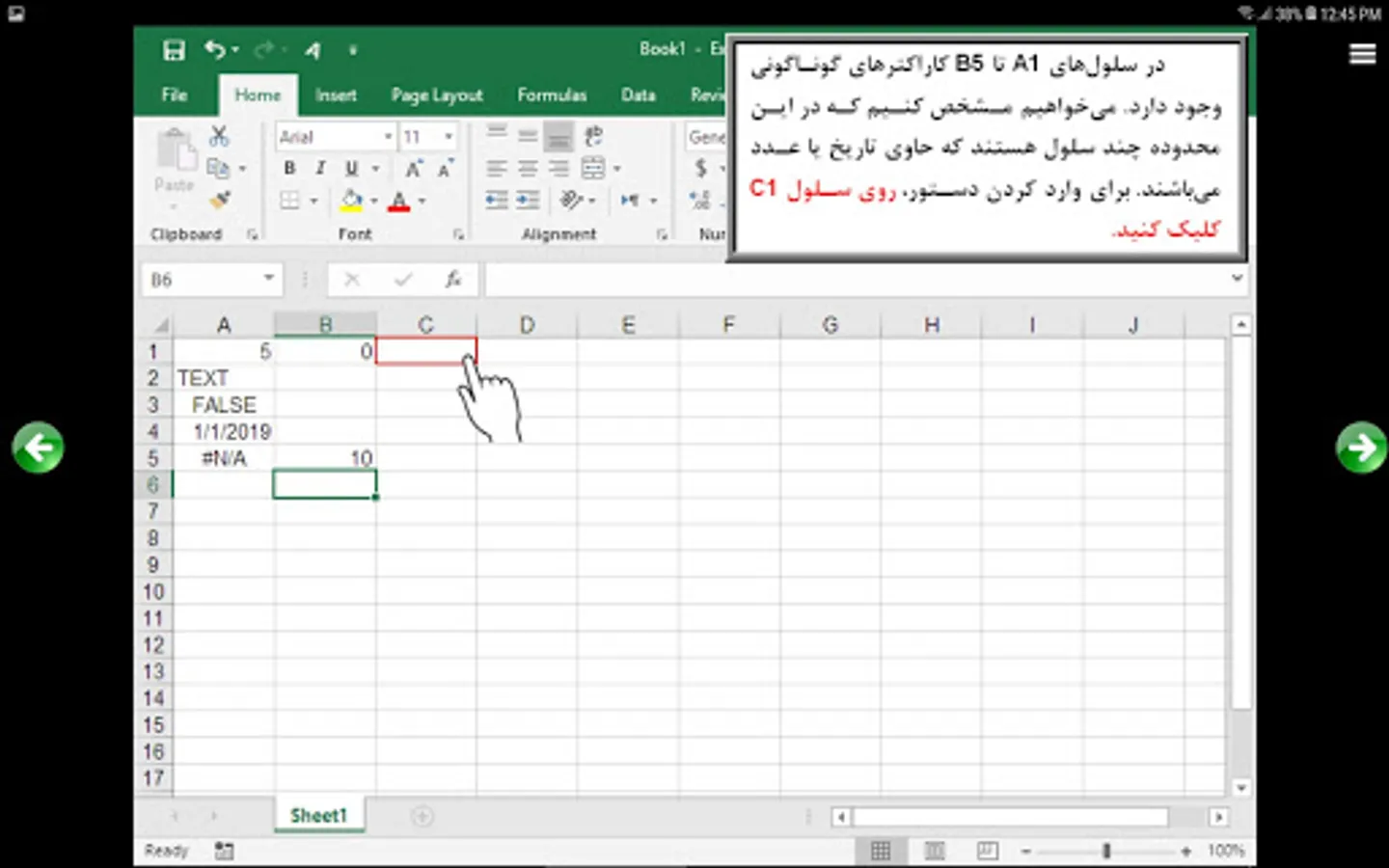Image resolution: width=1389 pixels, height=868 pixels.
Task: Open the Borders dropdown arrow
Action: pyautogui.click(x=313, y=201)
